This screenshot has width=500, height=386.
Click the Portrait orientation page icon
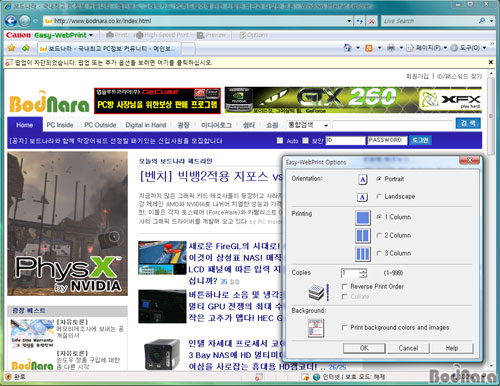pyautogui.click(x=363, y=179)
